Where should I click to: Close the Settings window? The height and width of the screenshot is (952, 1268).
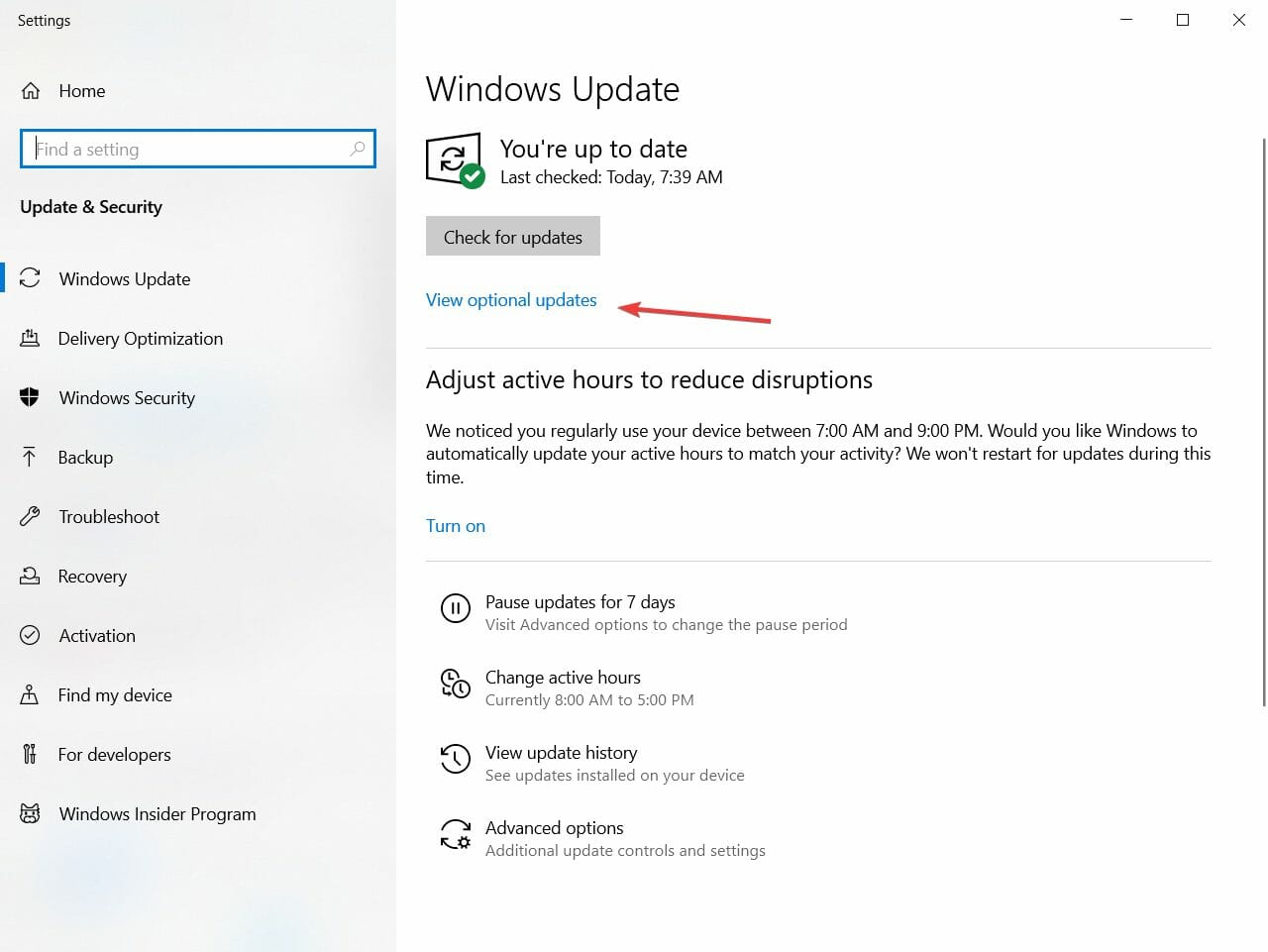(x=1239, y=20)
